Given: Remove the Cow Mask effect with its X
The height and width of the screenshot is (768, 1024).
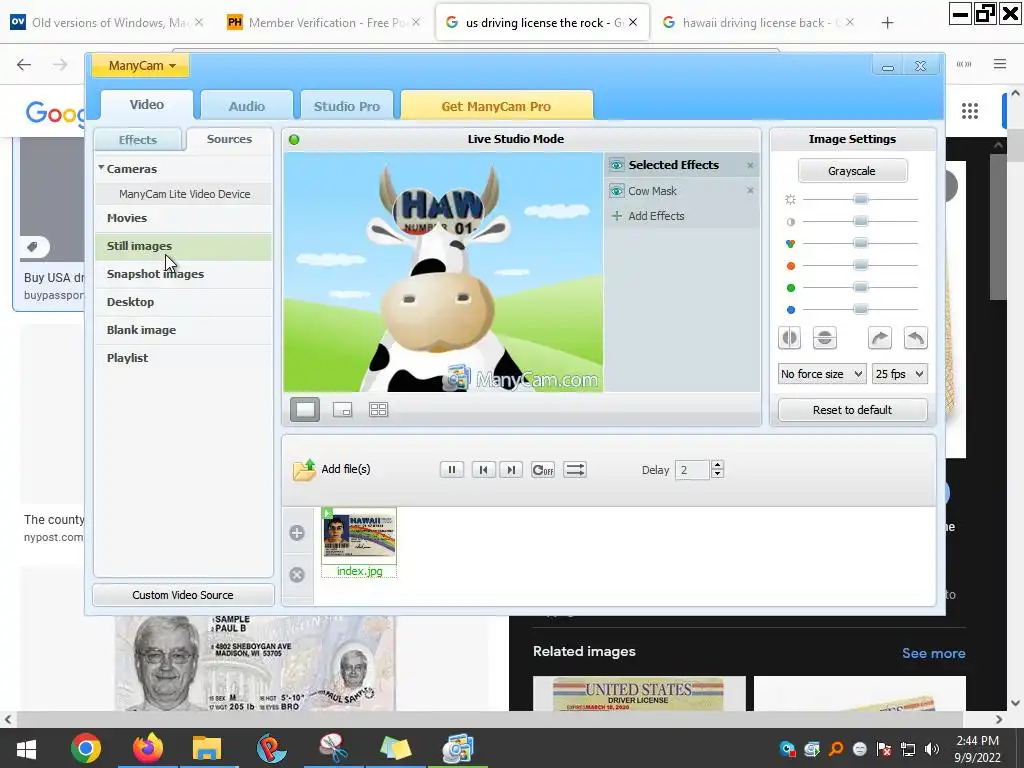Looking at the screenshot, I should (x=750, y=191).
